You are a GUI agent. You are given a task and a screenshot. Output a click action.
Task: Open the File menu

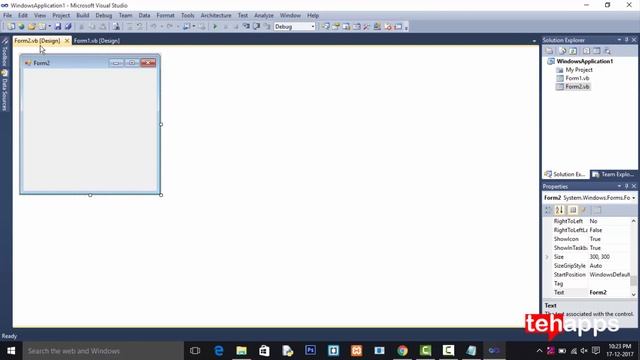7,15
